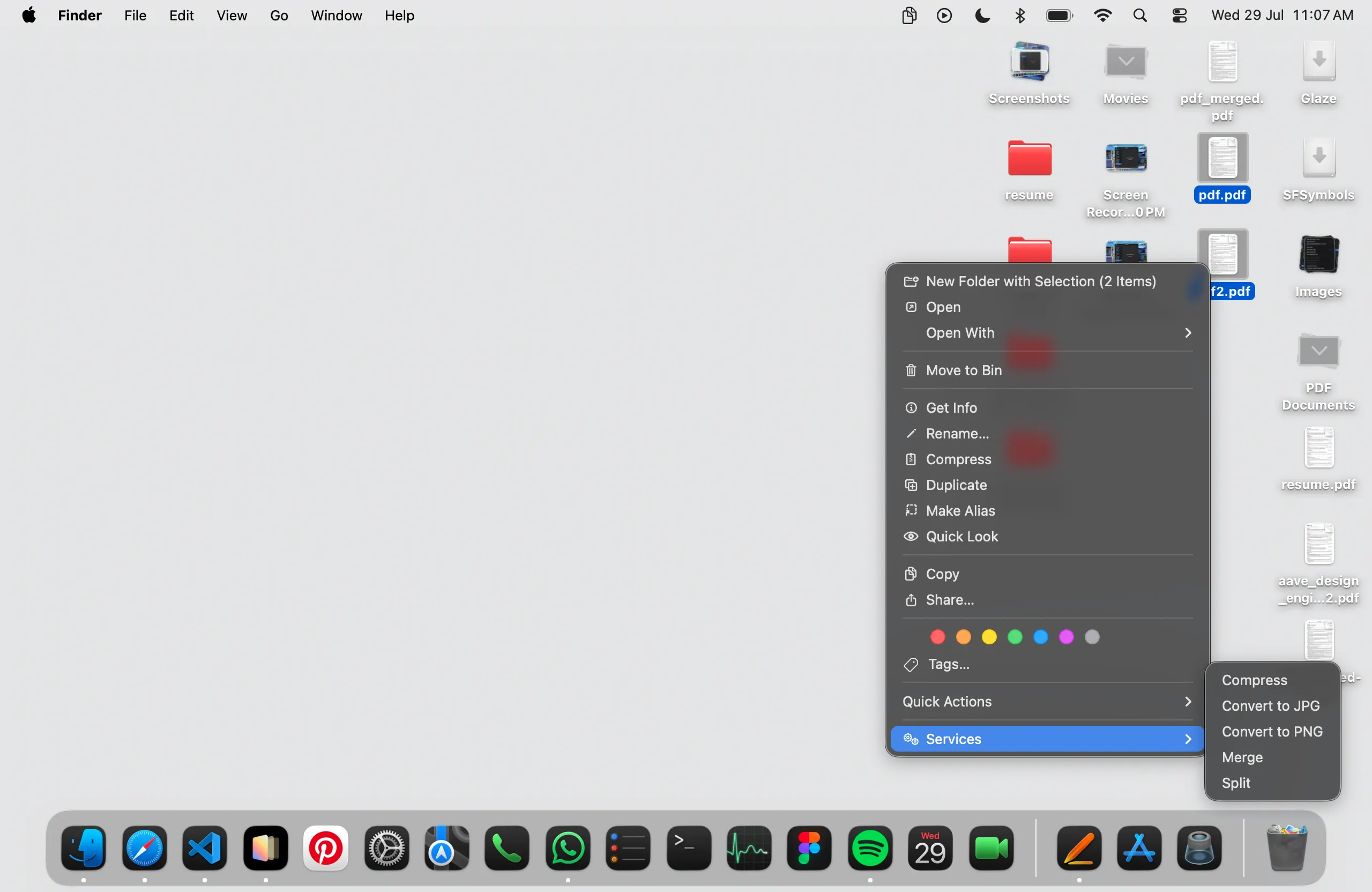
Task: Open Spotify in the dock
Action: tap(870, 848)
